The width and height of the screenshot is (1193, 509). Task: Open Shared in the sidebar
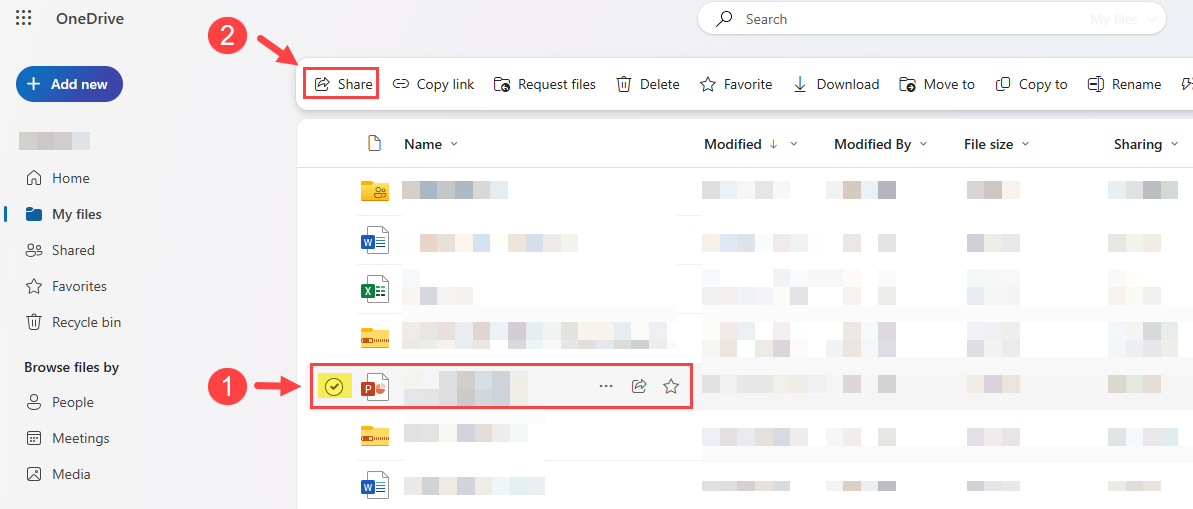(x=61, y=250)
